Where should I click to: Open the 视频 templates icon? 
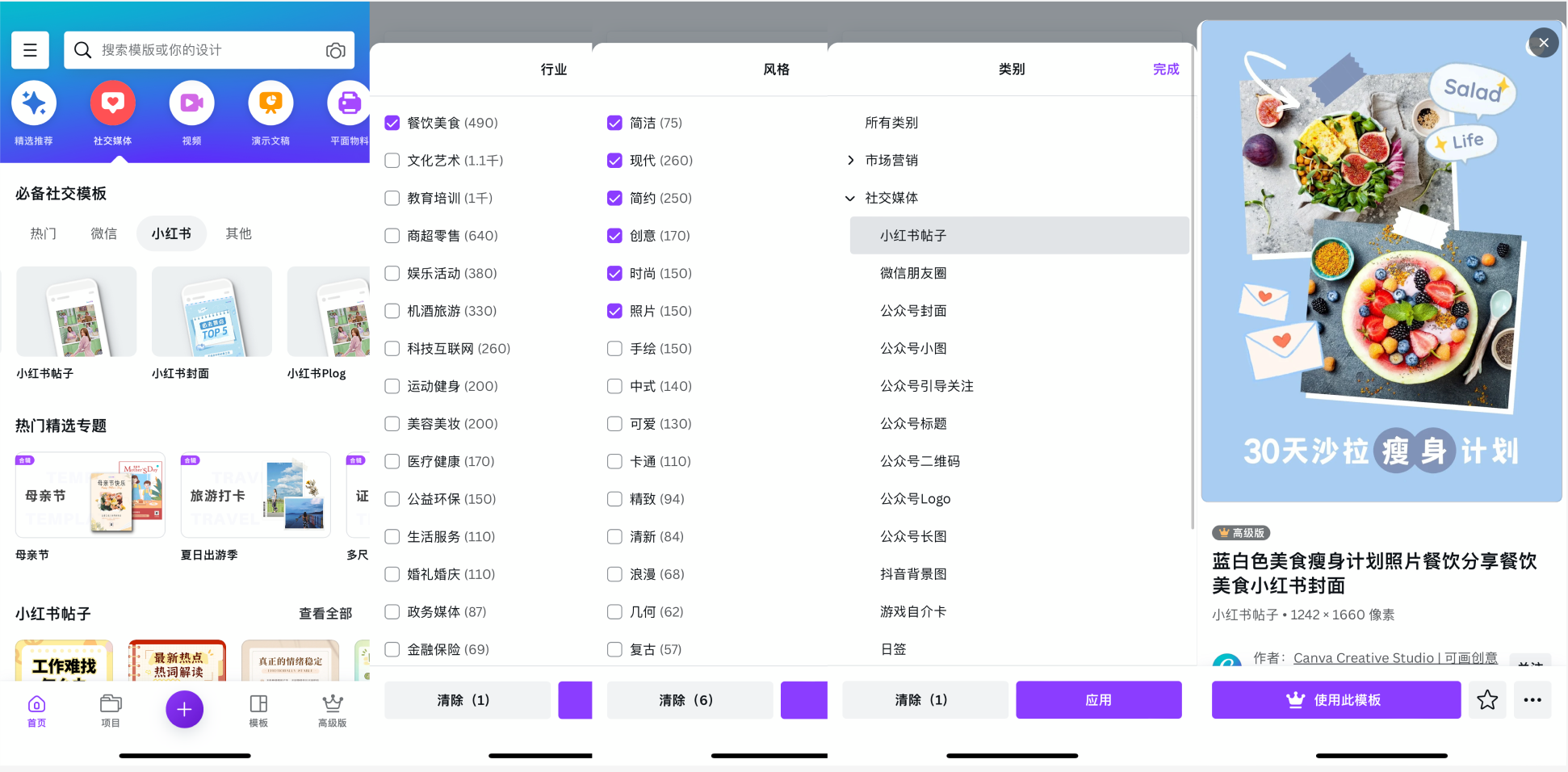191,103
